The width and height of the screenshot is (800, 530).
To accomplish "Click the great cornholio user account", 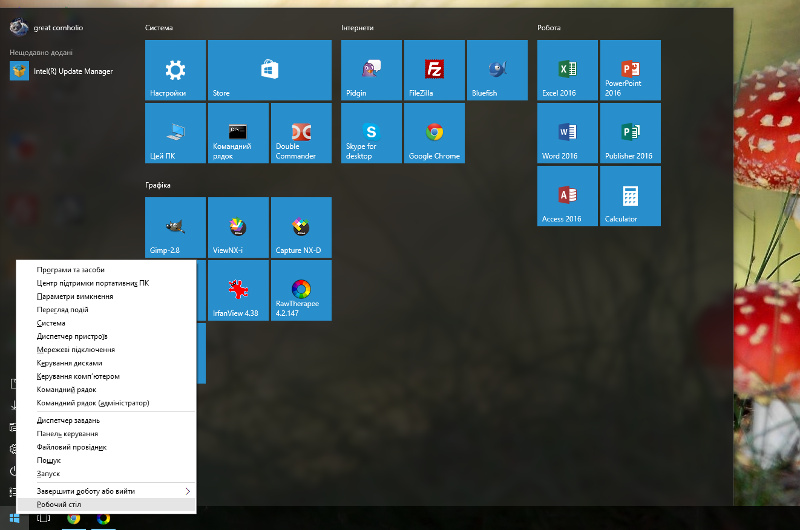I will pyautogui.click(x=46, y=28).
